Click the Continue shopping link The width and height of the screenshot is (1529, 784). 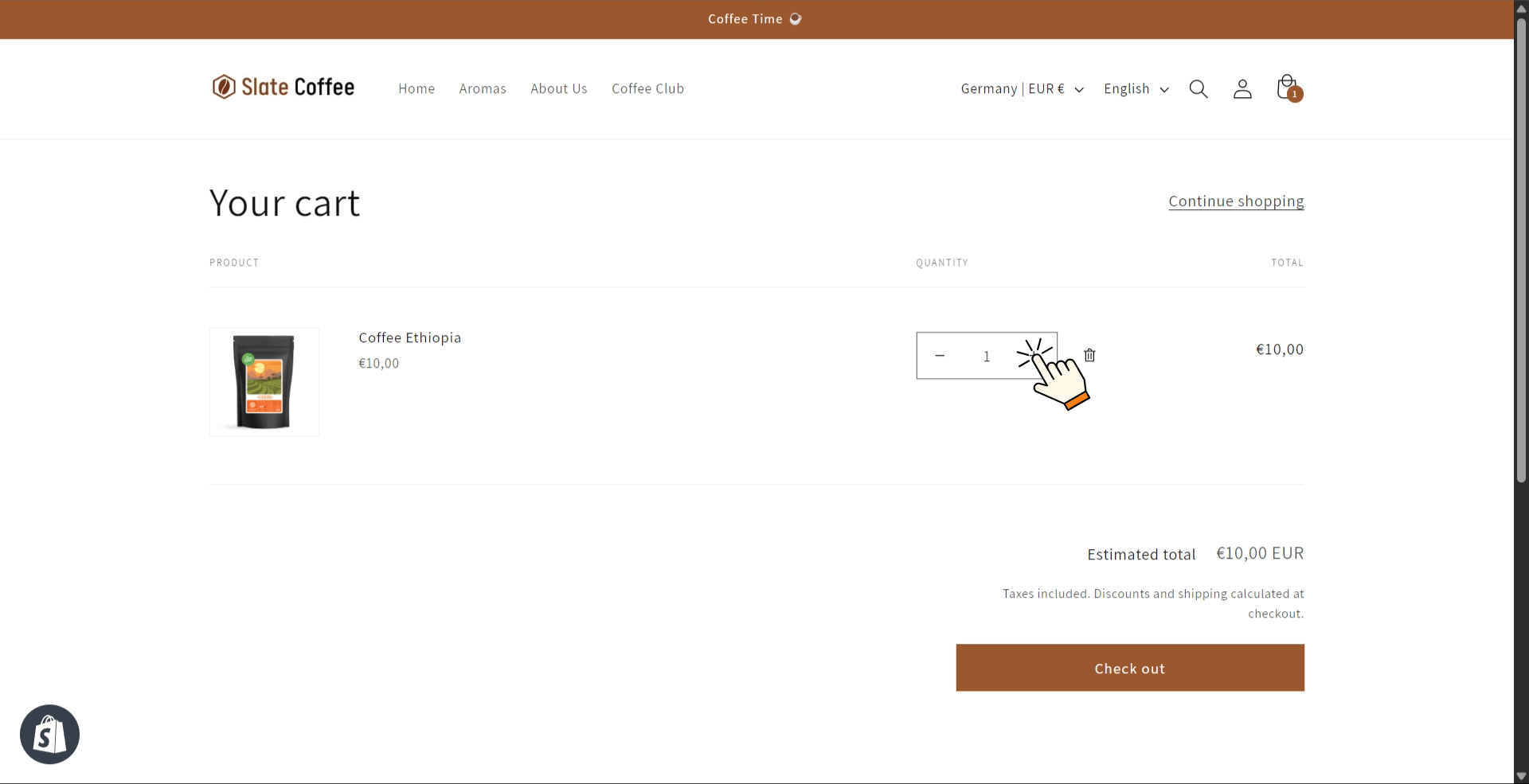pyautogui.click(x=1236, y=201)
